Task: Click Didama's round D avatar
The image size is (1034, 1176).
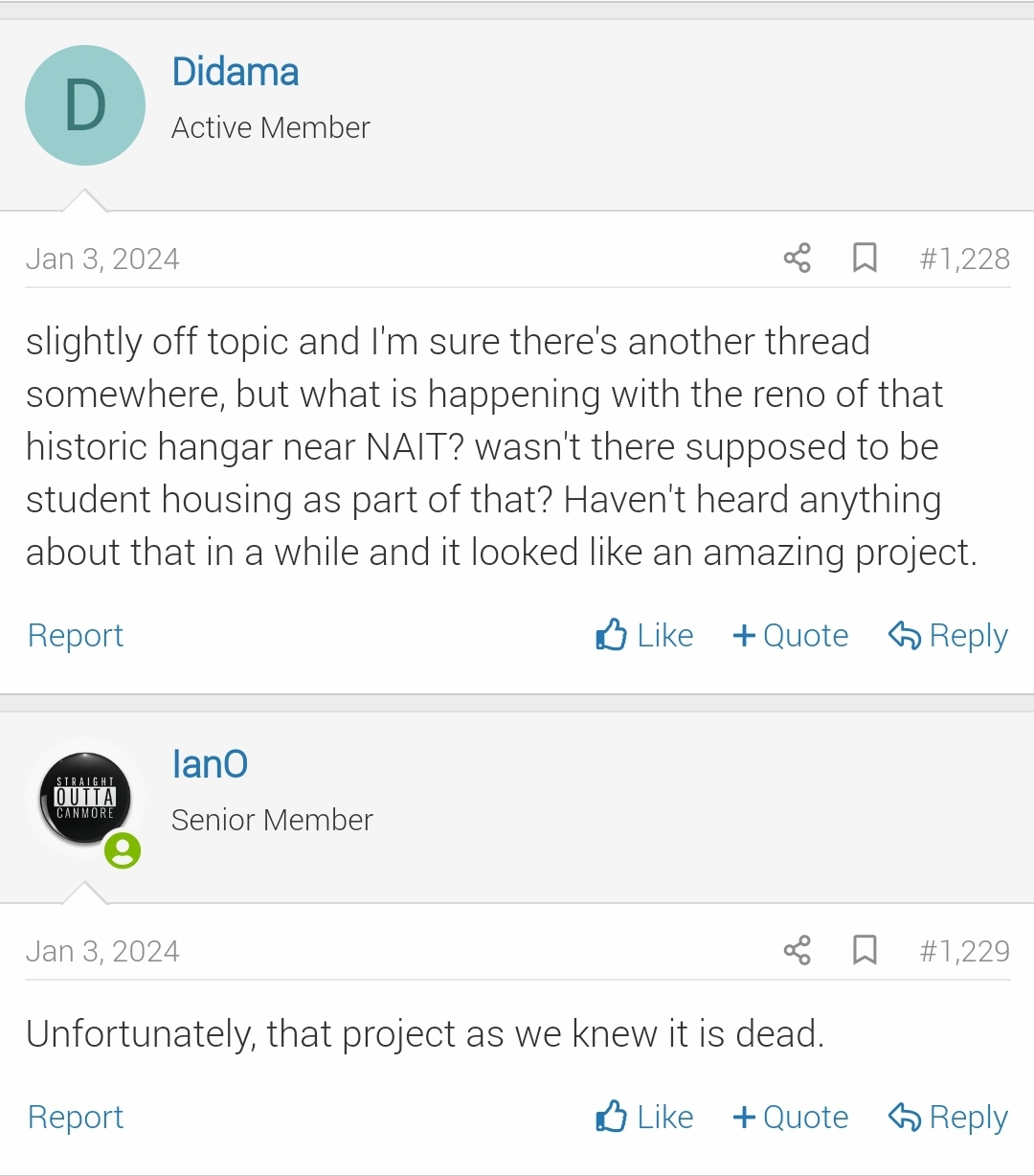Action: 85,105
